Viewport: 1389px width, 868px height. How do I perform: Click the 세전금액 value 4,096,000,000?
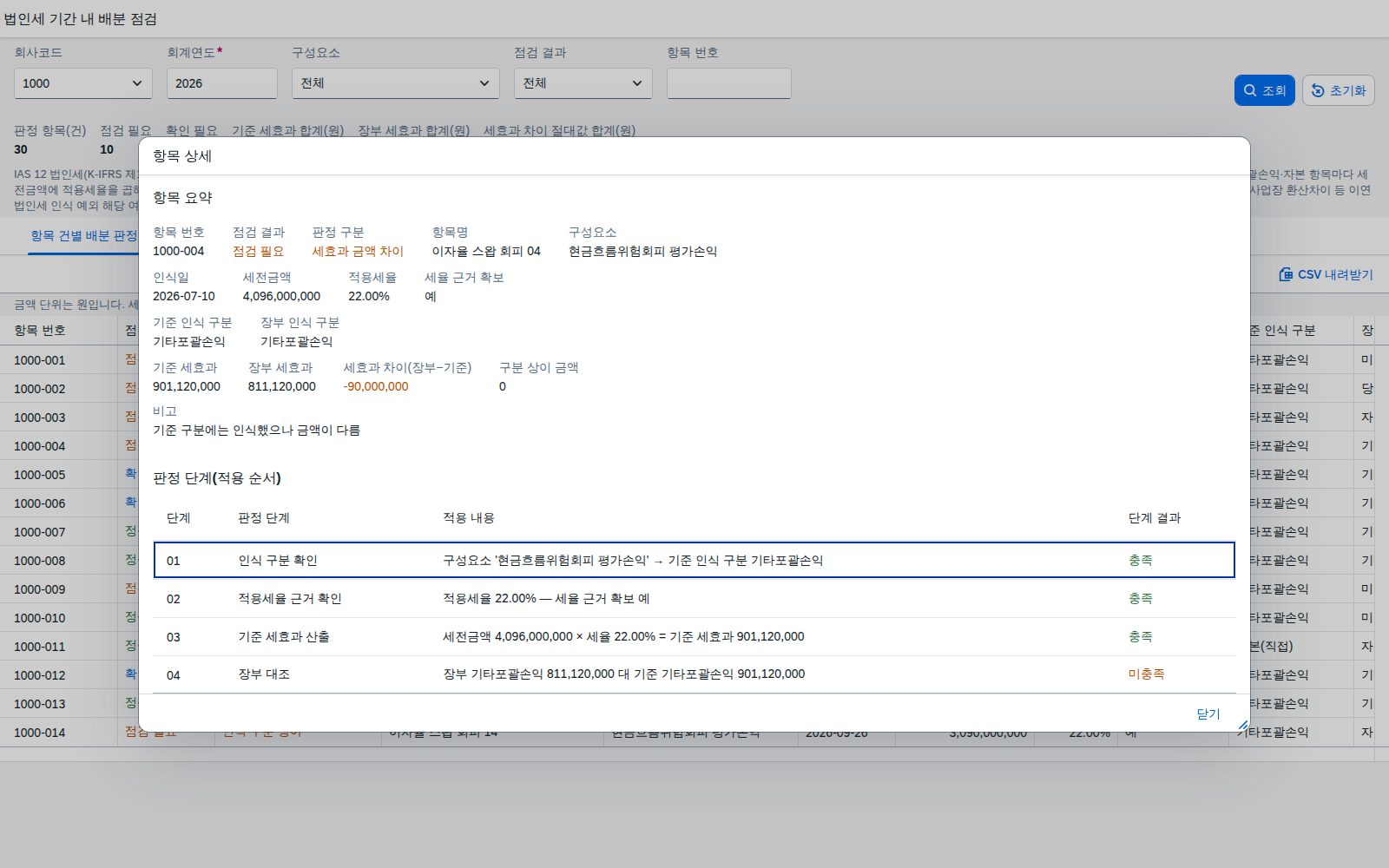[x=281, y=296]
